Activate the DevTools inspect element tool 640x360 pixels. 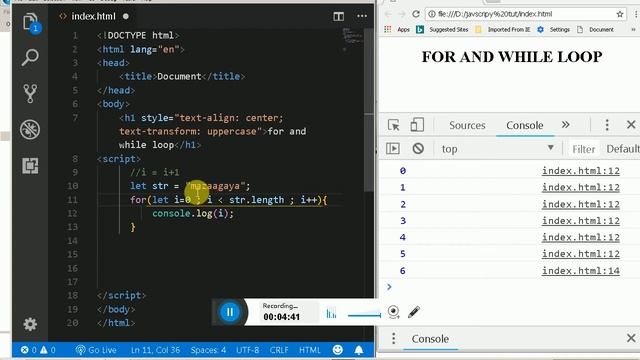(393, 125)
